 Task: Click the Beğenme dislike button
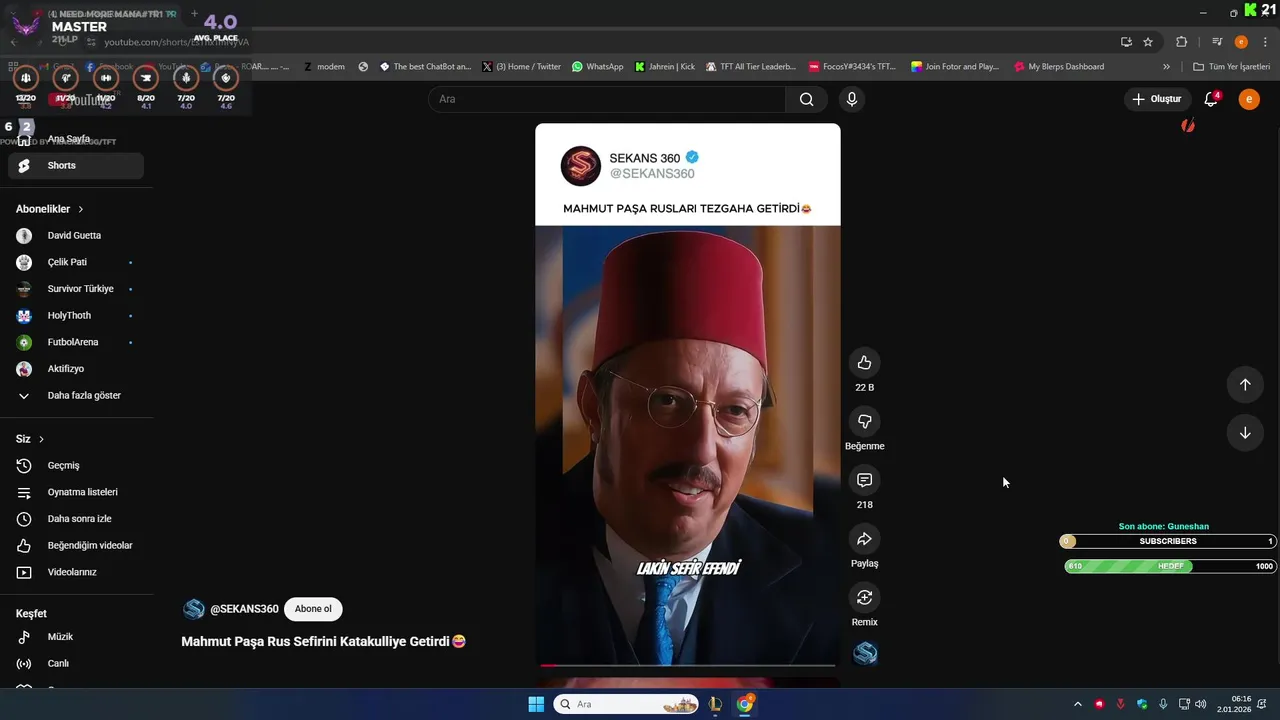click(x=865, y=422)
